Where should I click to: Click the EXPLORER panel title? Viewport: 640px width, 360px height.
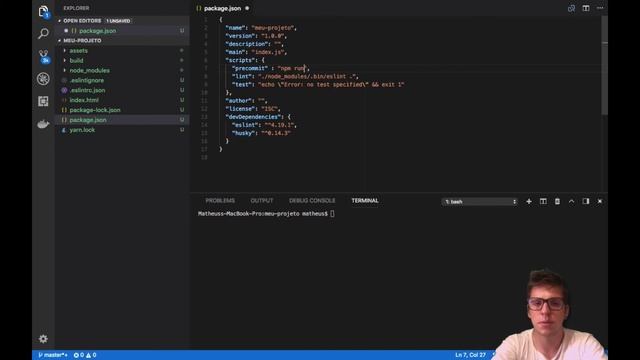pyautogui.click(x=76, y=8)
